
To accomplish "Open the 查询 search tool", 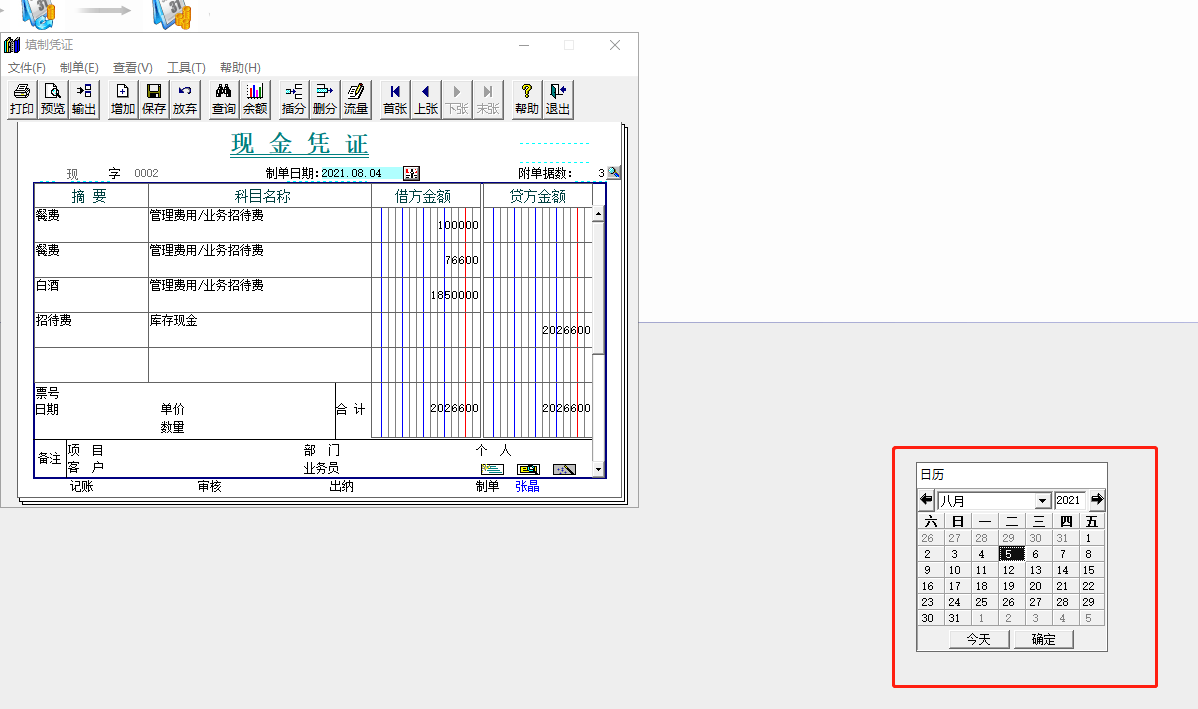I will pos(224,99).
